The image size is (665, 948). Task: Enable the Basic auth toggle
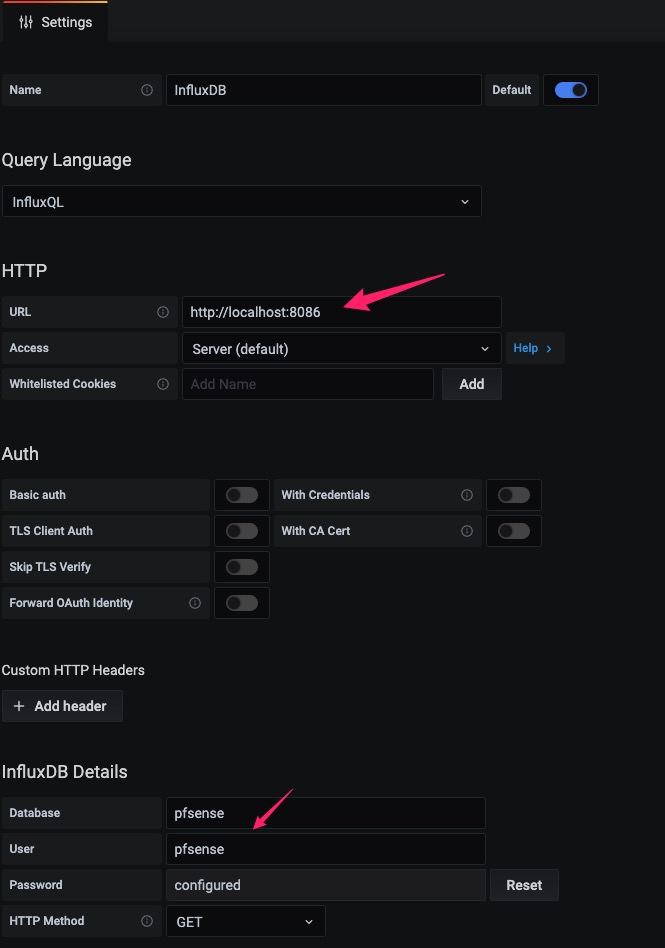(241, 495)
